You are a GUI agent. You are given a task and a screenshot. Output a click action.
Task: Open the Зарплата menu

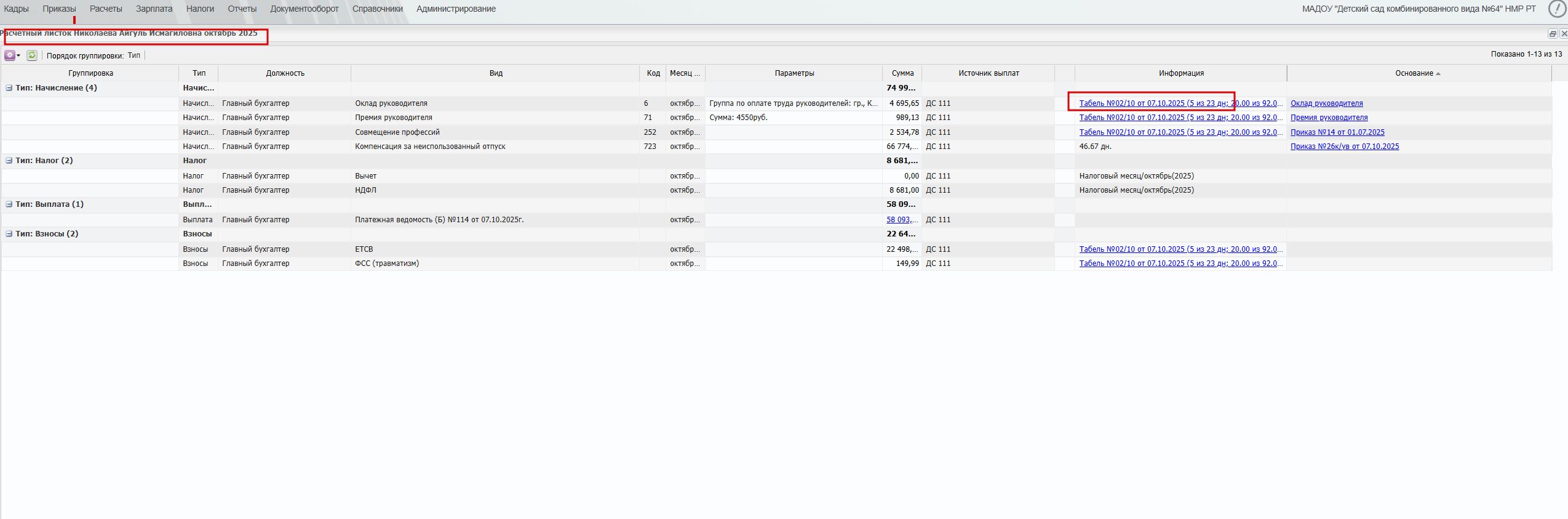coord(154,9)
